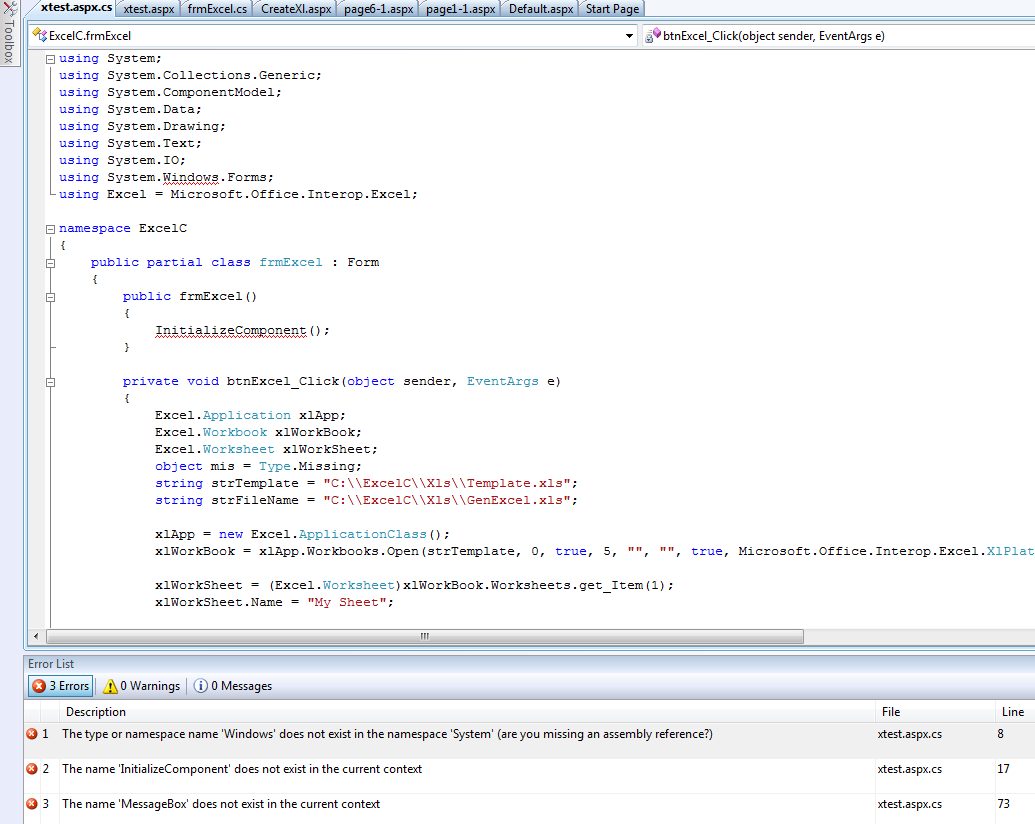
Task: Select the 'InitializeComponent' error row
Action: click(x=529, y=775)
